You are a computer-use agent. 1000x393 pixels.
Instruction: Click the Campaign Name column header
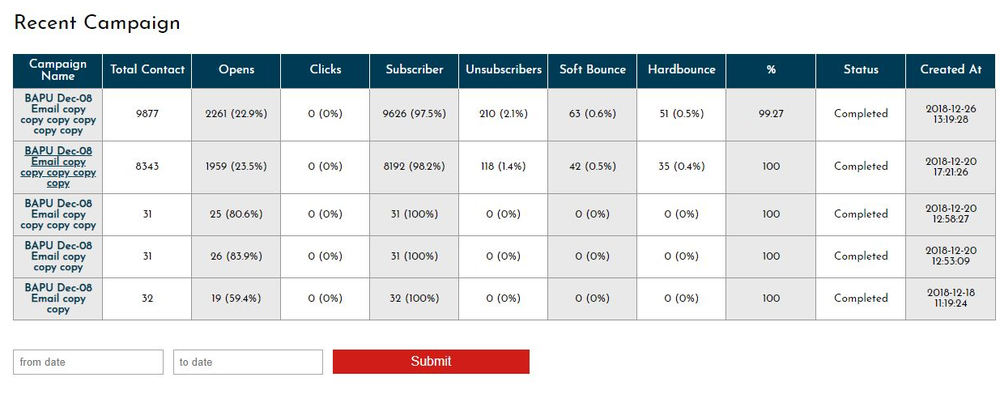(58, 70)
